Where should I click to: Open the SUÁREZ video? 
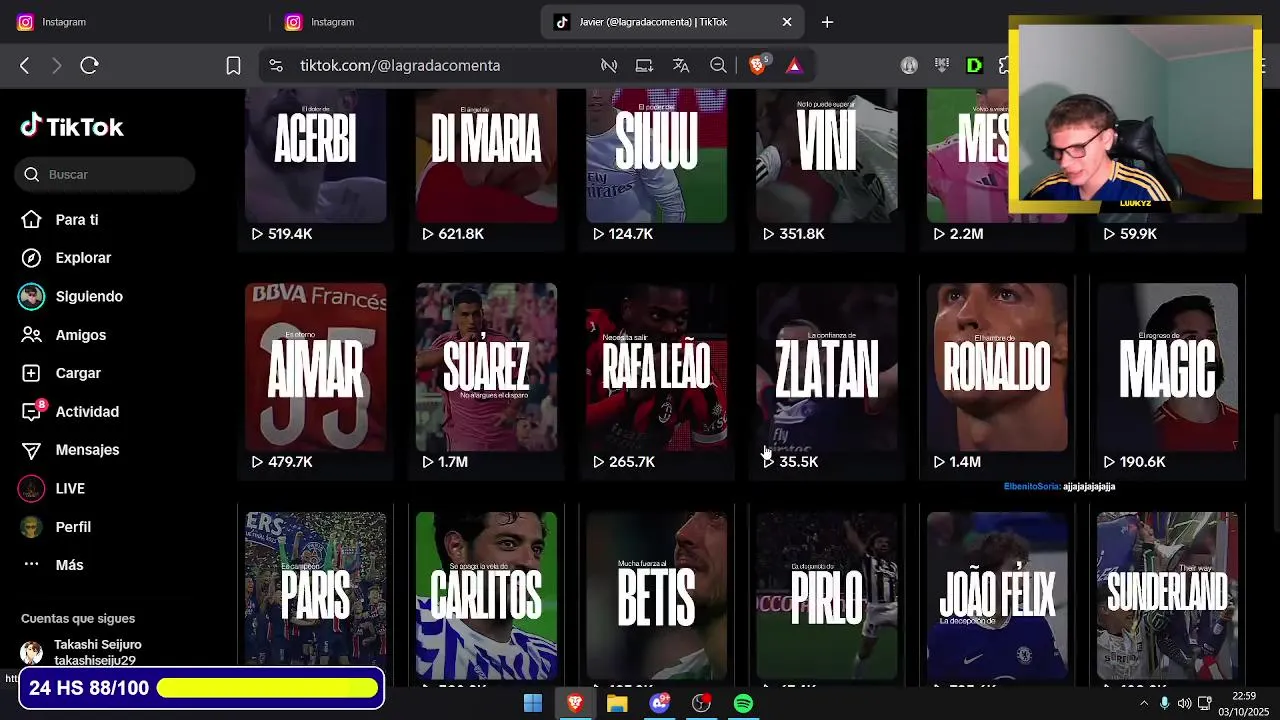pos(486,367)
